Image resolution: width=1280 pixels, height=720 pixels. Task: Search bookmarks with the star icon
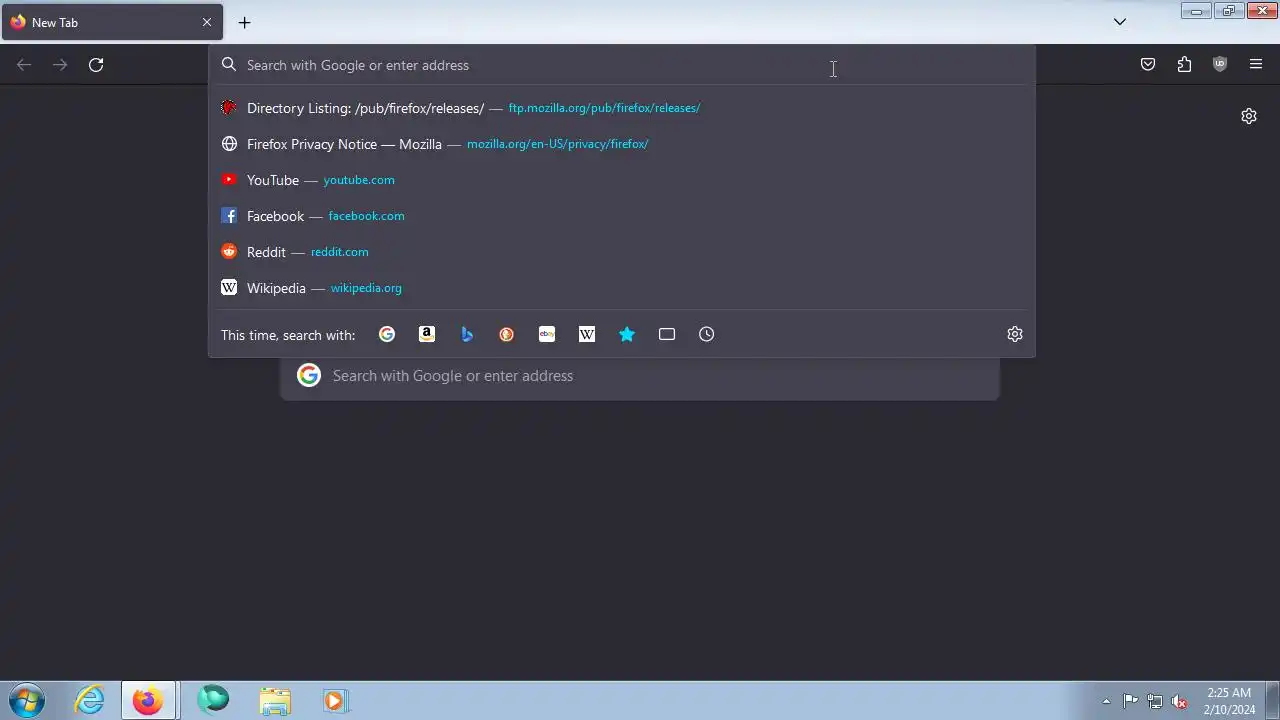[x=627, y=334]
